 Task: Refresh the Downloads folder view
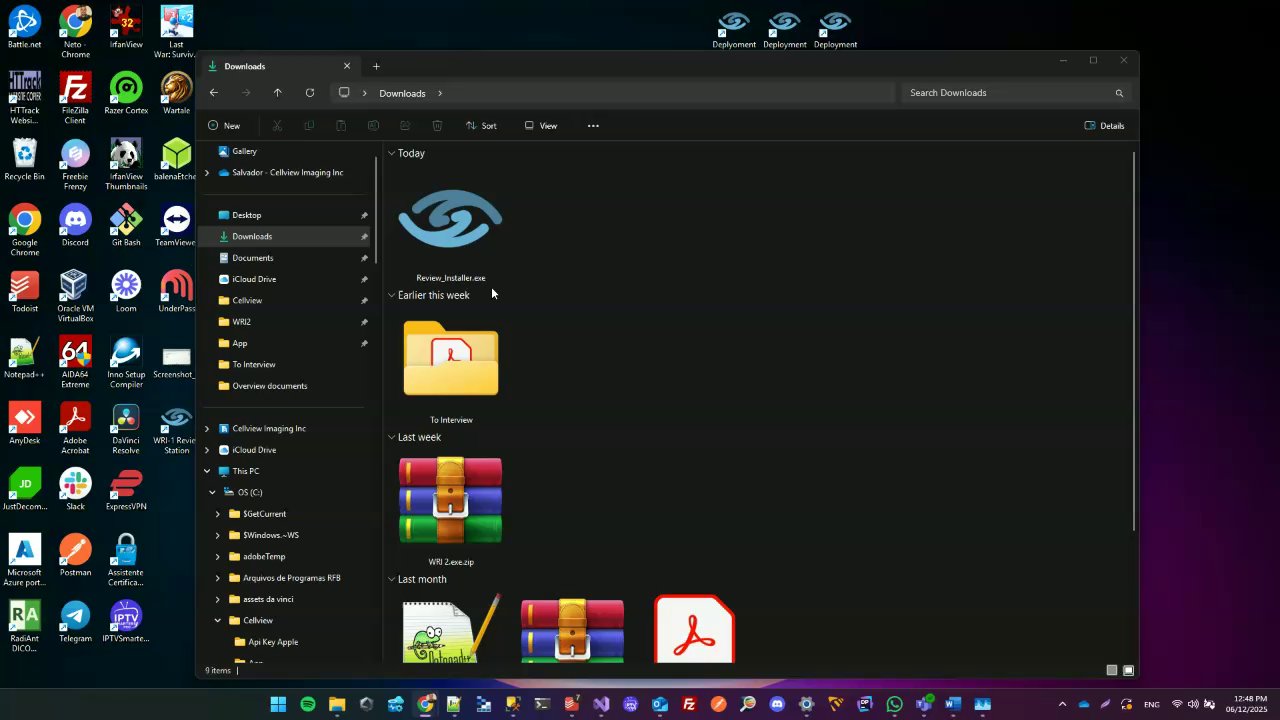tap(310, 93)
